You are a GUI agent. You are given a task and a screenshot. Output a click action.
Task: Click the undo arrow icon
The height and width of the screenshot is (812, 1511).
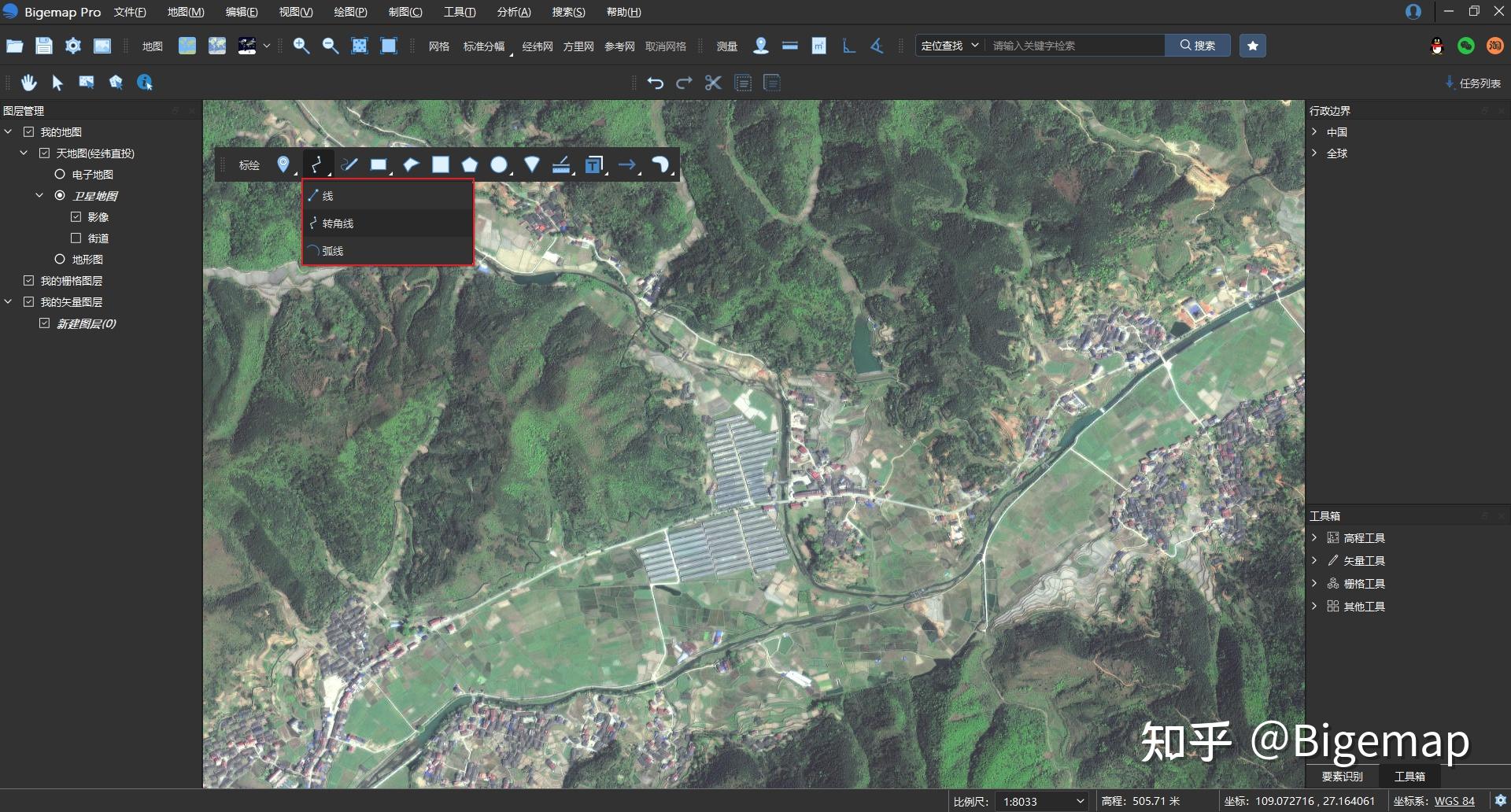[656, 83]
